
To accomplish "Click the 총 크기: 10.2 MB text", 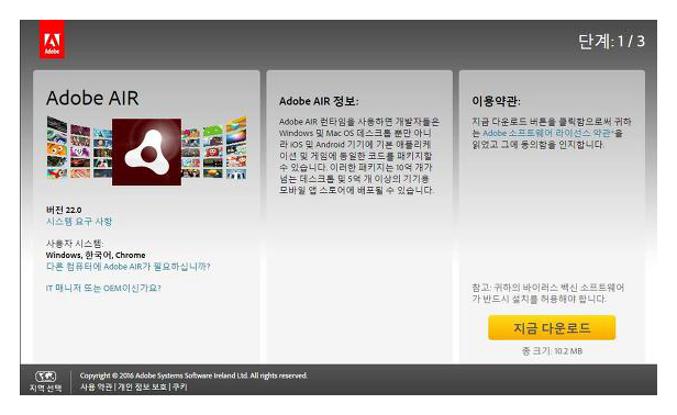I will [552, 351].
